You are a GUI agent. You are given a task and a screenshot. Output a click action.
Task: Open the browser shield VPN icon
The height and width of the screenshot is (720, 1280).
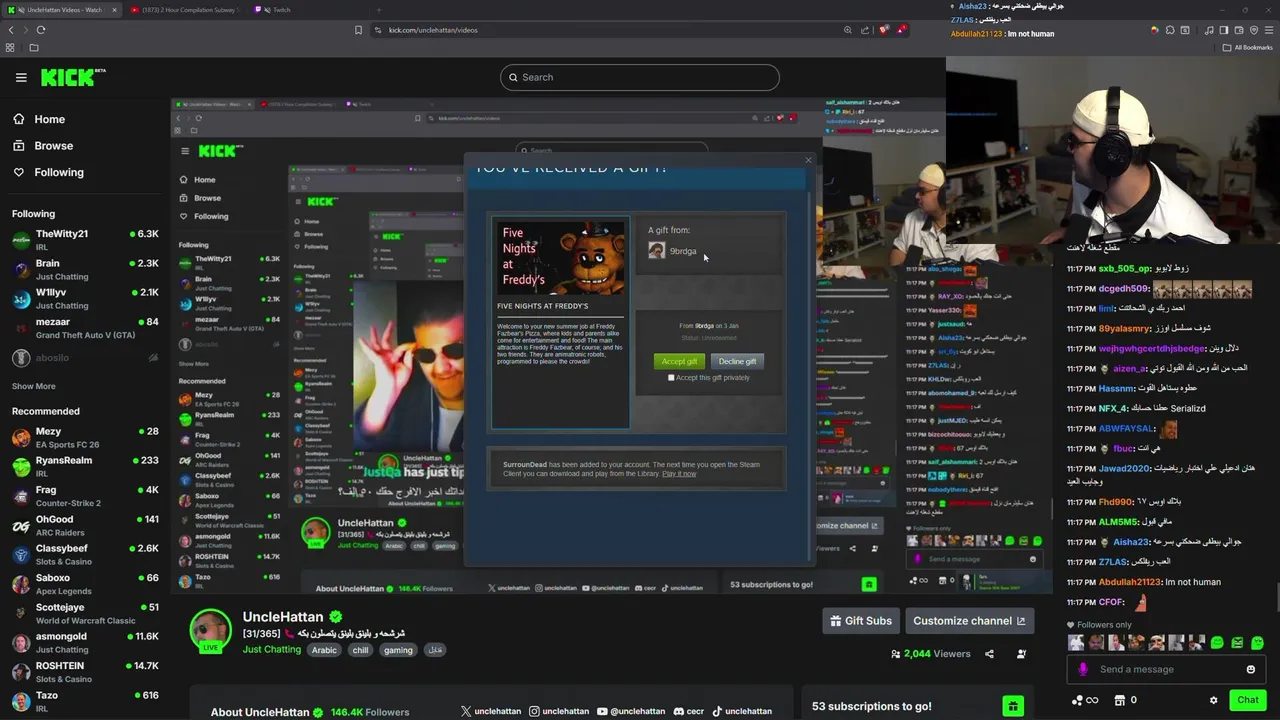[x=1254, y=30]
